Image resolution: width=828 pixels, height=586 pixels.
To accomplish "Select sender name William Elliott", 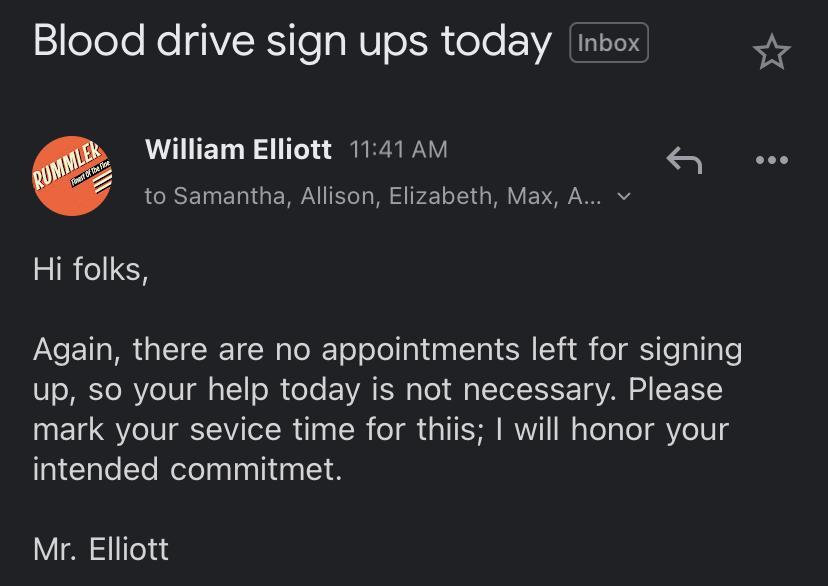I will click(238, 150).
